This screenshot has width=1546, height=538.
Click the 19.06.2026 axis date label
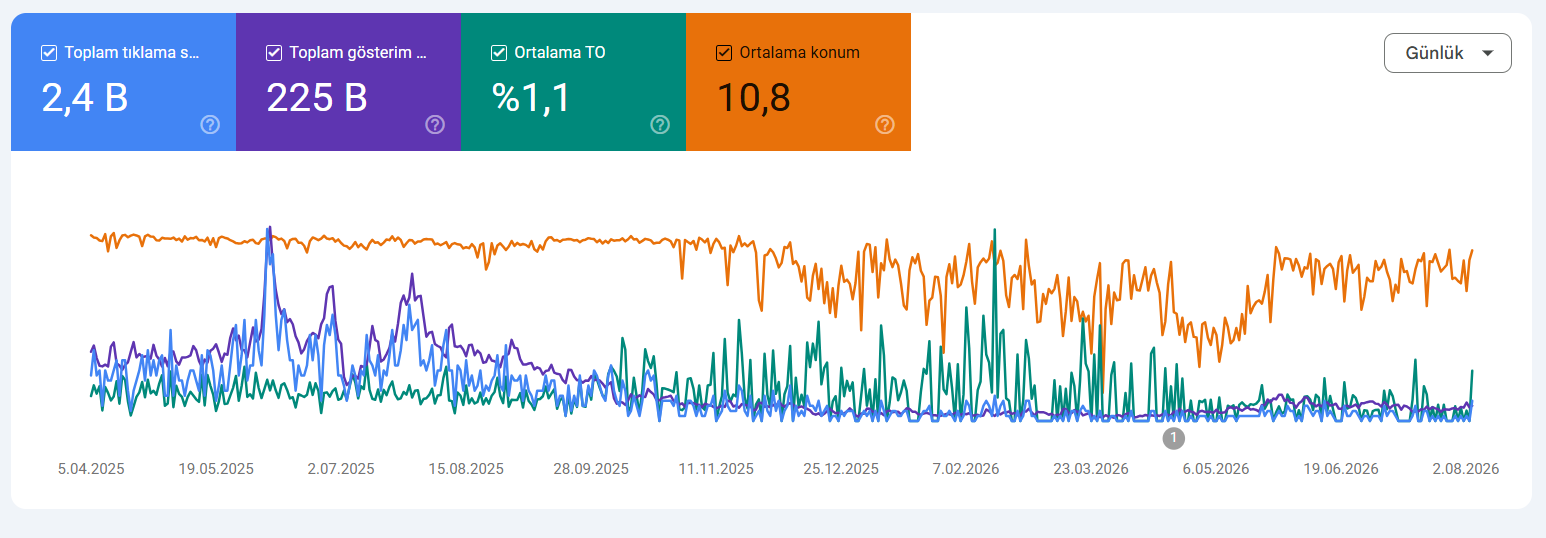pyautogui.click(x=1341, y=469)
